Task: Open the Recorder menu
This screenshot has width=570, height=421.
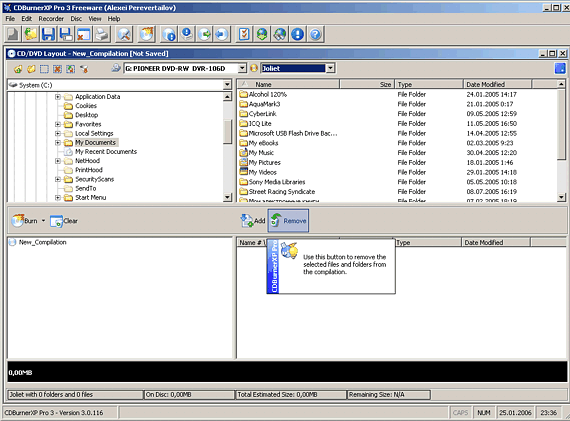Action: (x=51, y=19)
